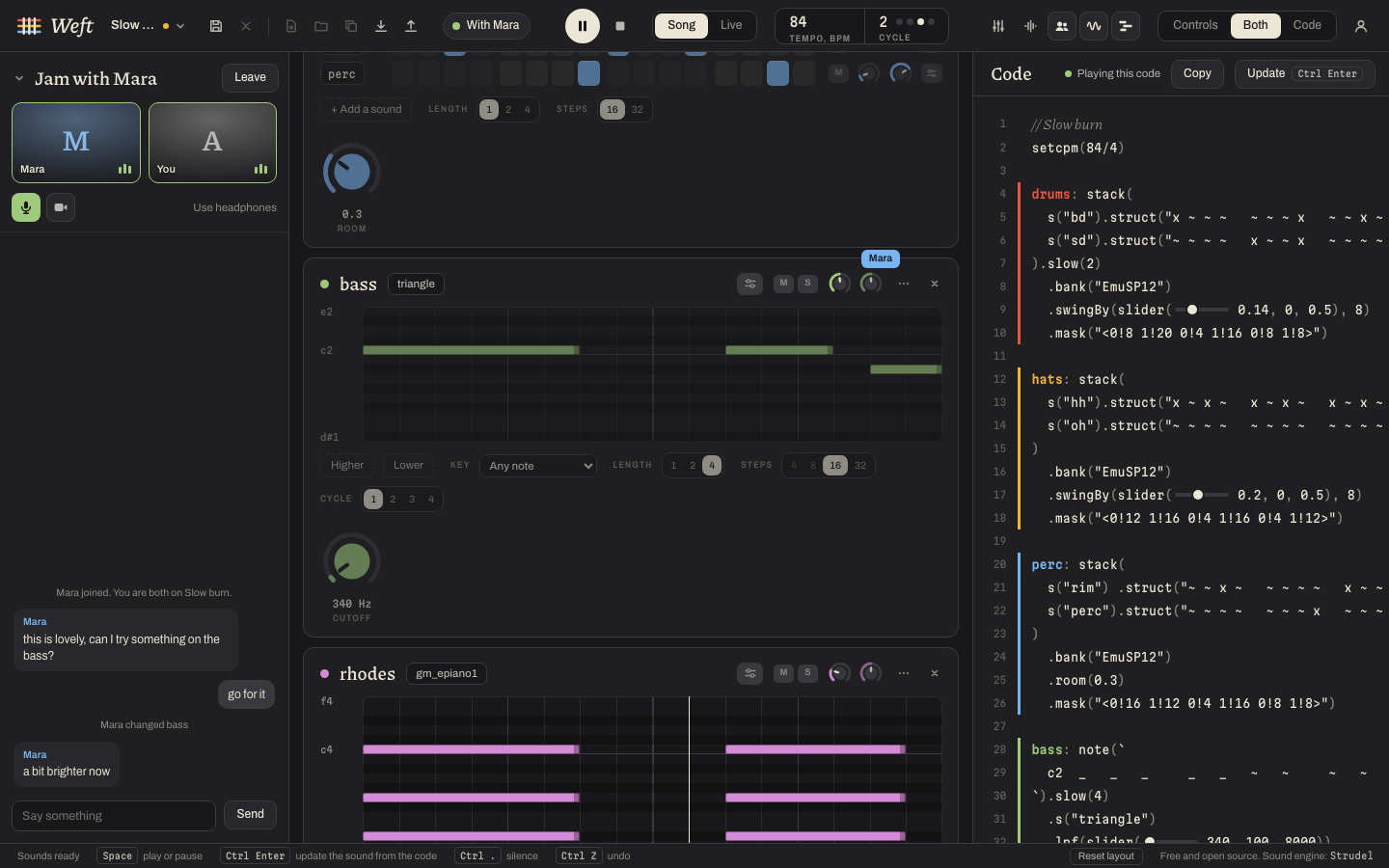The image size is (1389, 868).
Task: Save the project with the floppy disk icon
Action: (216, 26)
